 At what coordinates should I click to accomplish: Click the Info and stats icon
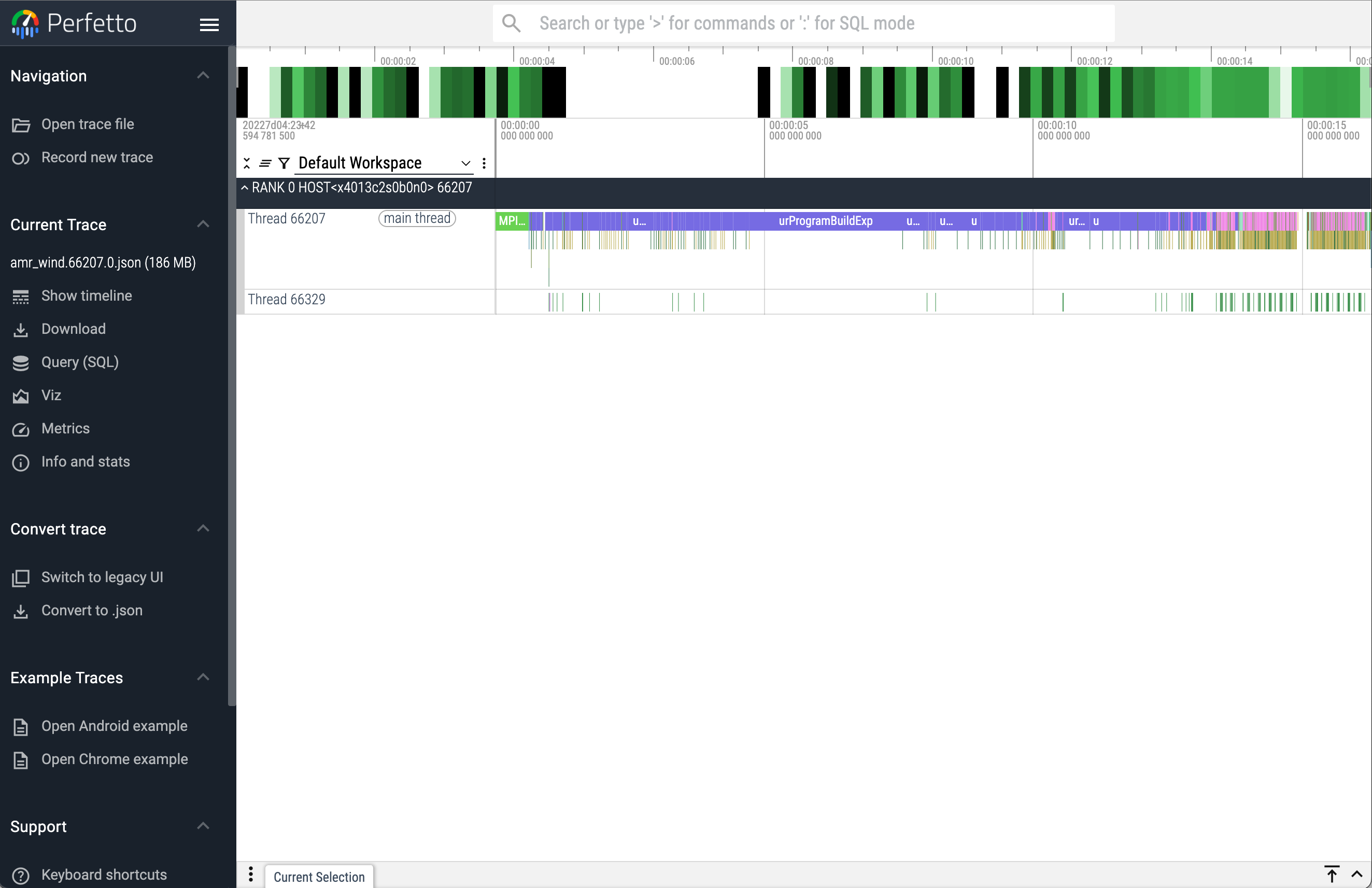21,462
